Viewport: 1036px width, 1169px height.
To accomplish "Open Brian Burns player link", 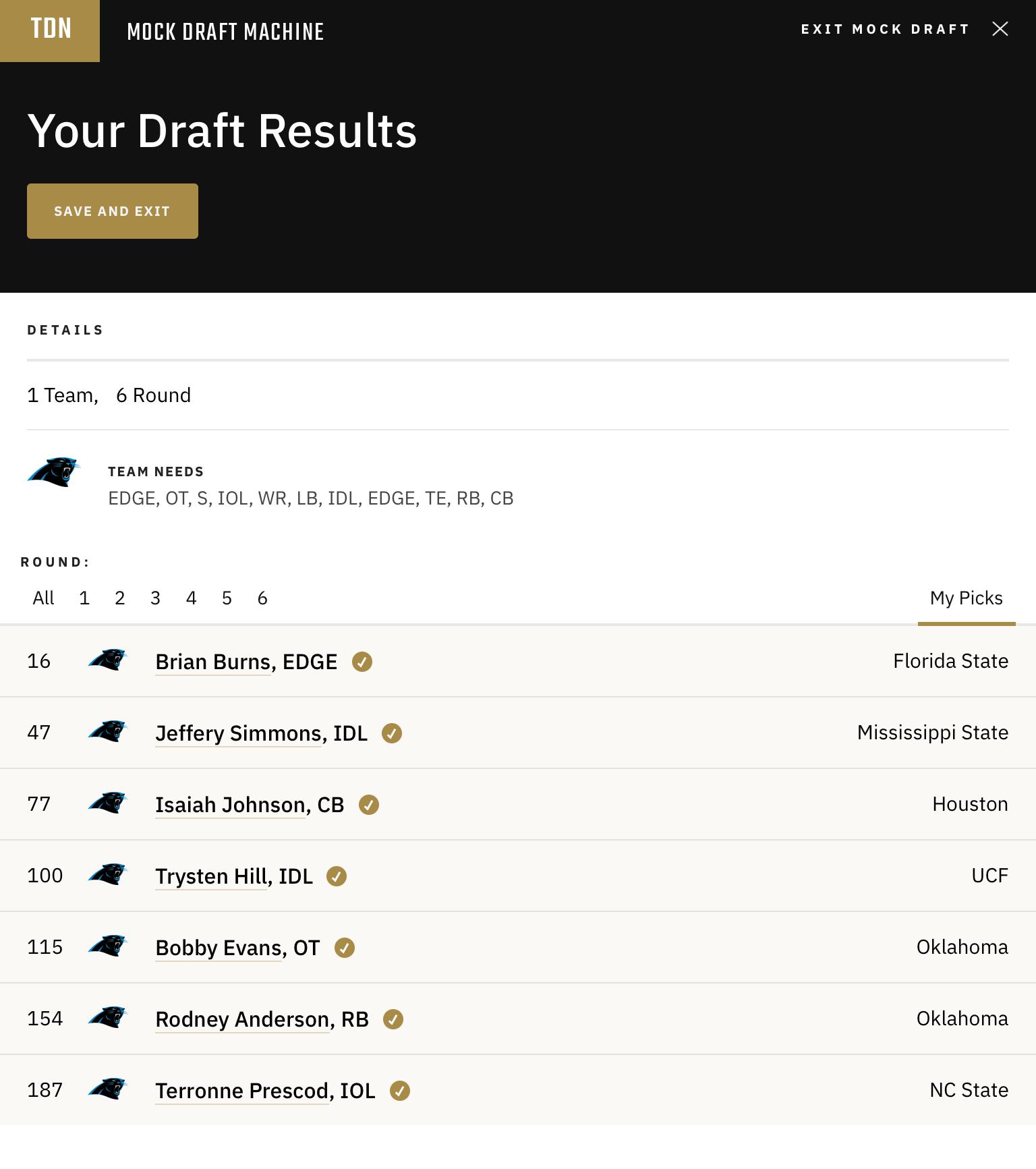I will coord(246,662).
